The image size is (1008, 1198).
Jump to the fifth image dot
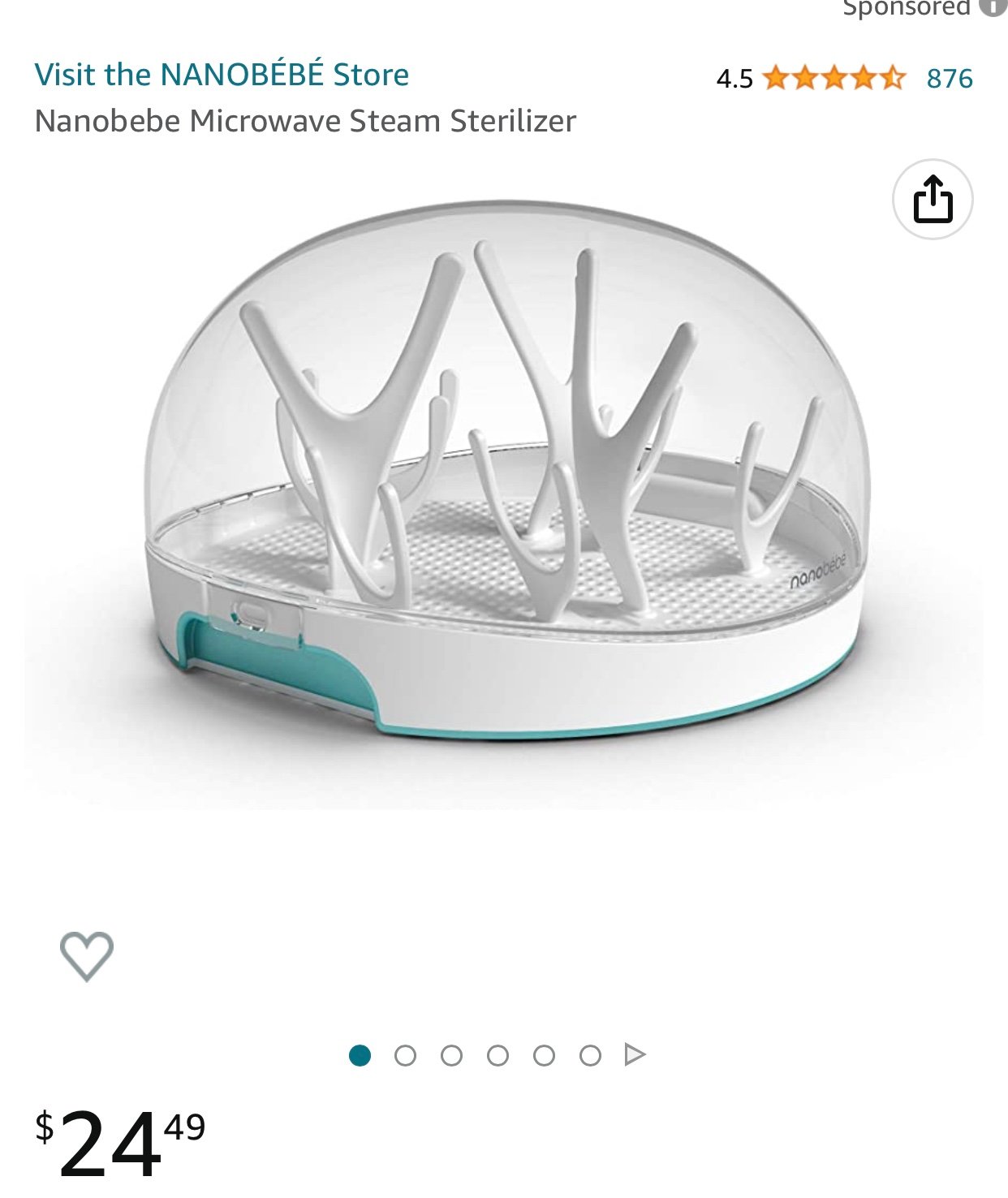(x=544, y=1055)
